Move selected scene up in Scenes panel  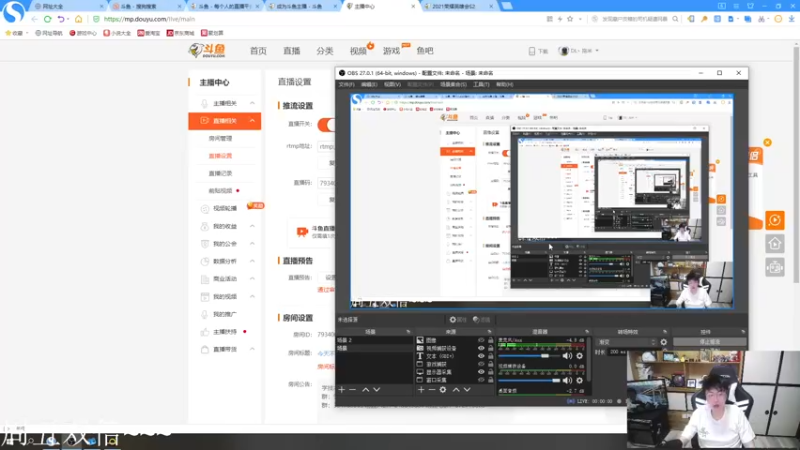pyautogui.click(x=366, y=390)
